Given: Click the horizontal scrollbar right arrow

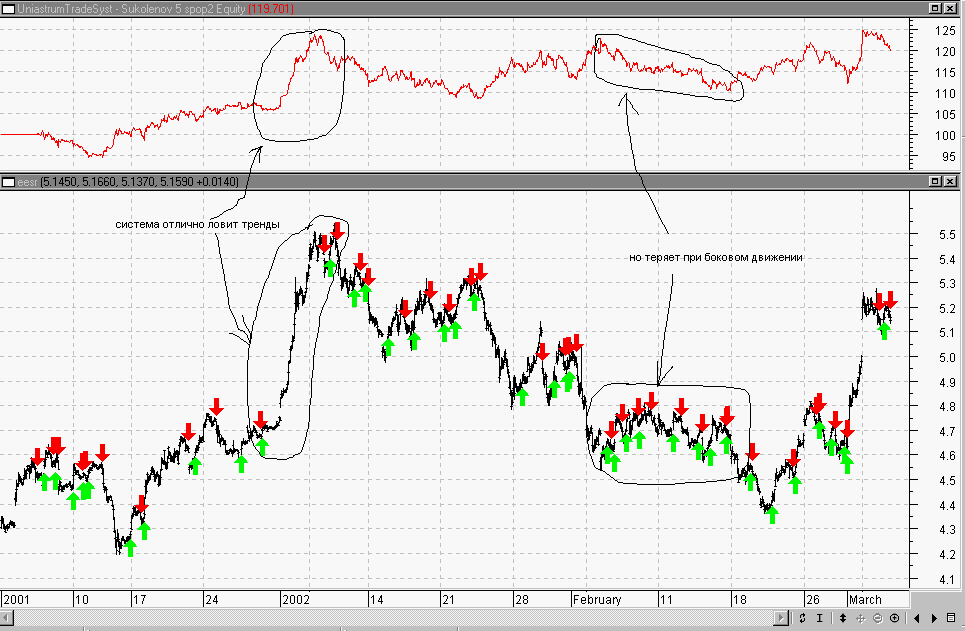Looking at the screenshot, I should point(781,617).
